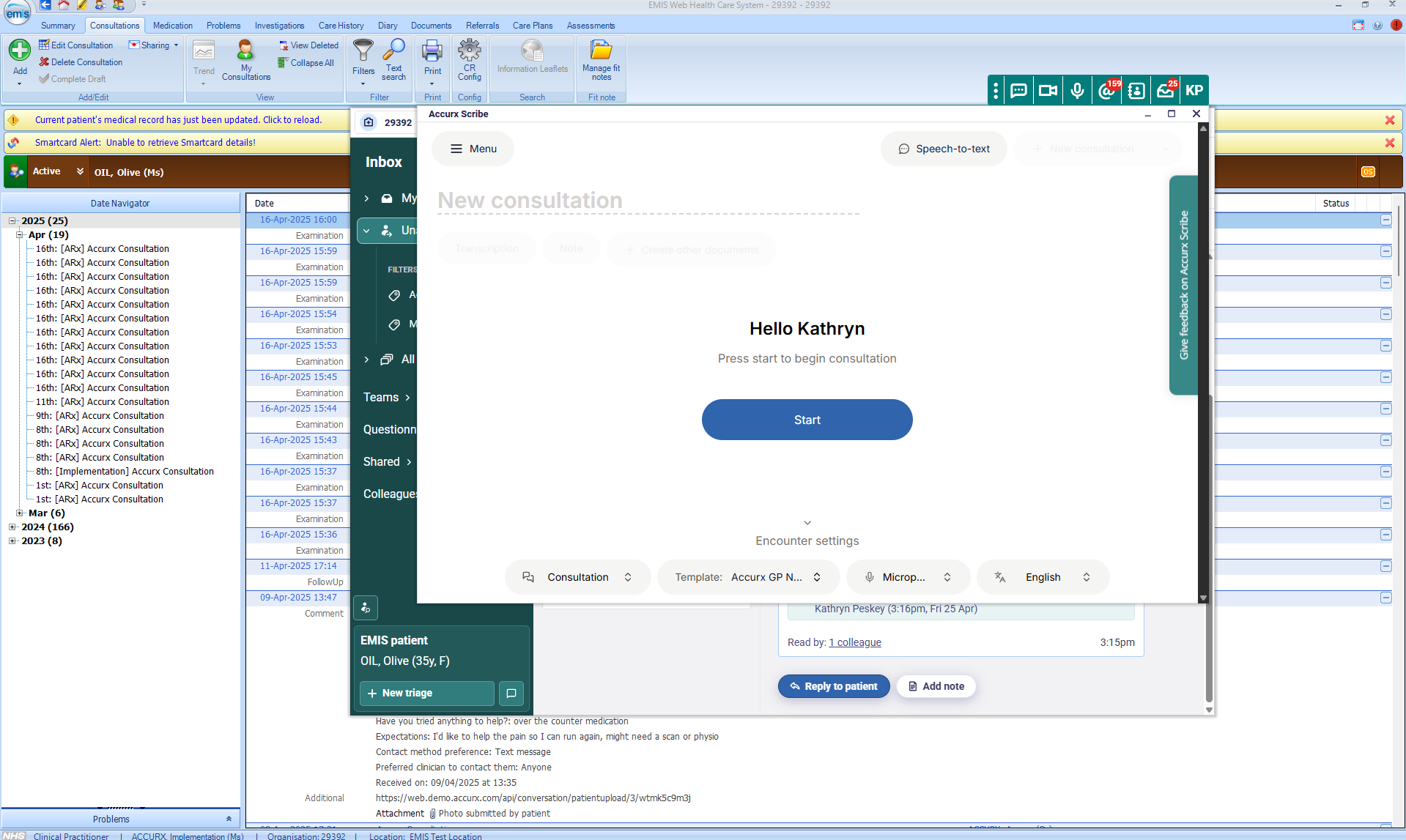The height and width of the screenshot is (840, 1406).
Task: Click the New triage button
Action: click(x=426, y=693)
